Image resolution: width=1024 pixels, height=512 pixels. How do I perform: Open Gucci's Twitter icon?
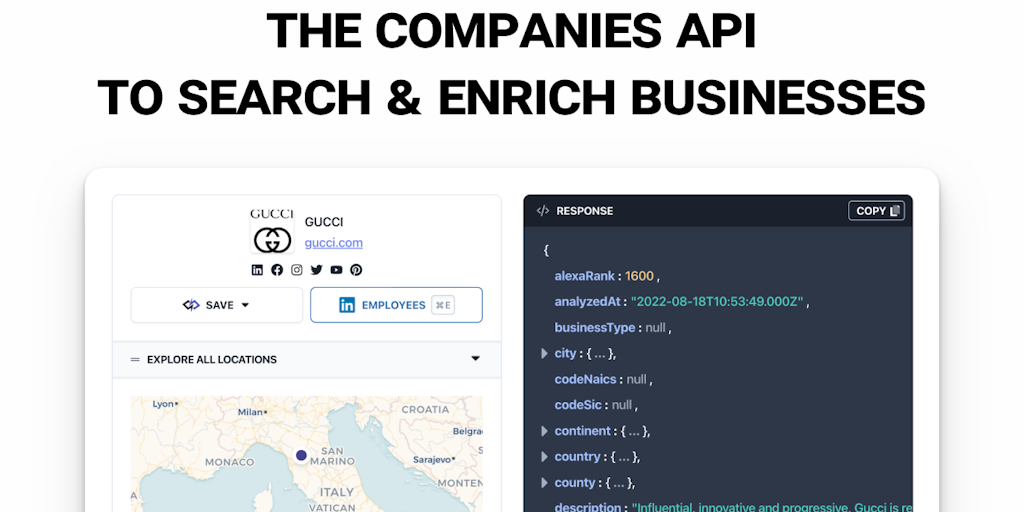point(317,270)
